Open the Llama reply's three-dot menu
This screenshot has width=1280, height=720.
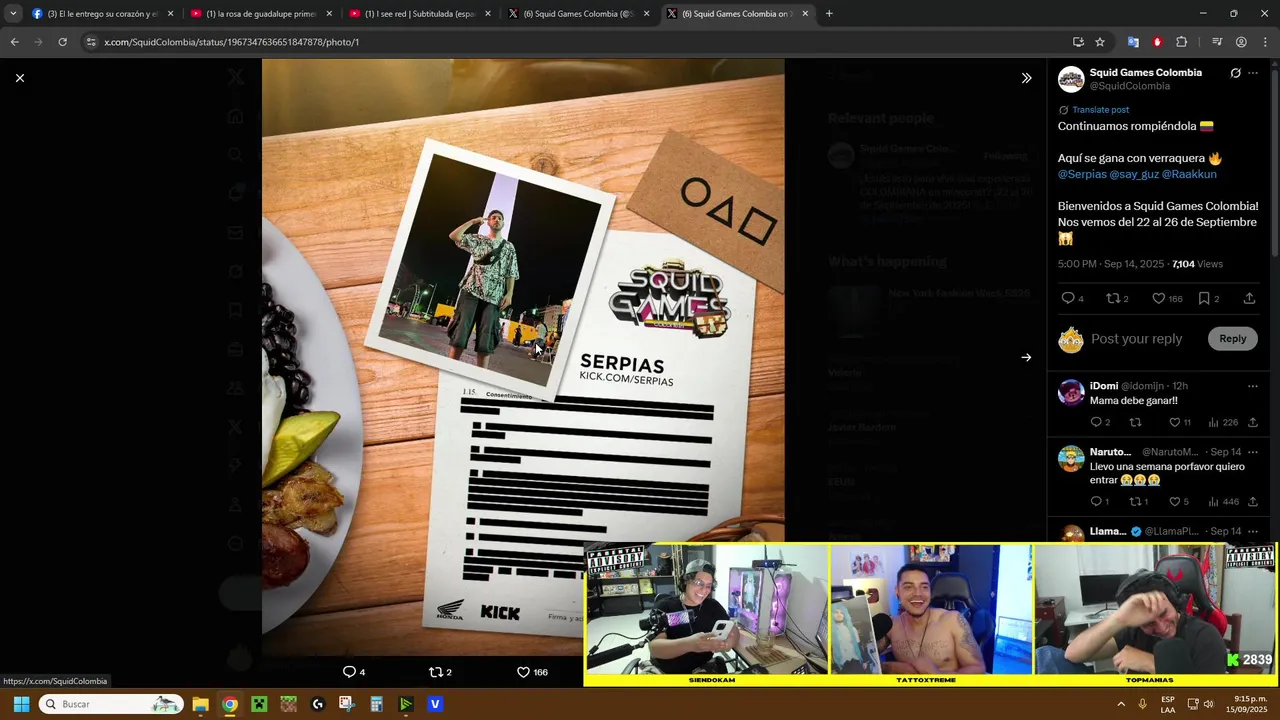click(x=1253, y=531)
